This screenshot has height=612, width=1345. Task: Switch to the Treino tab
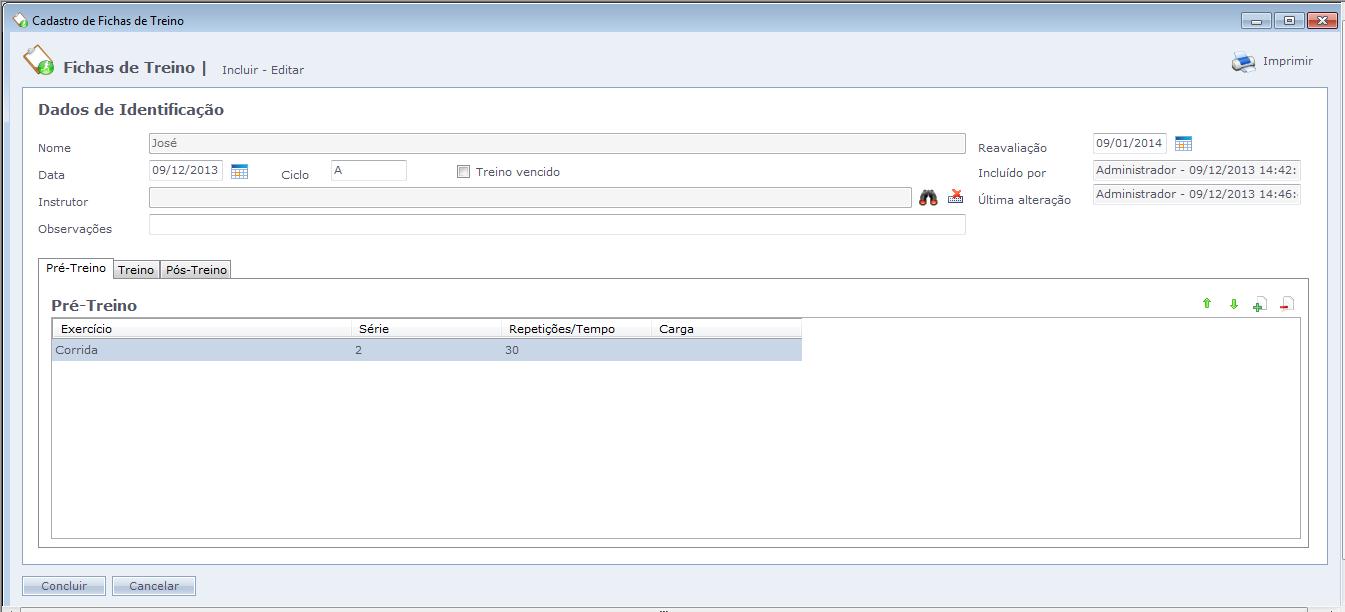tap(136, 270)
